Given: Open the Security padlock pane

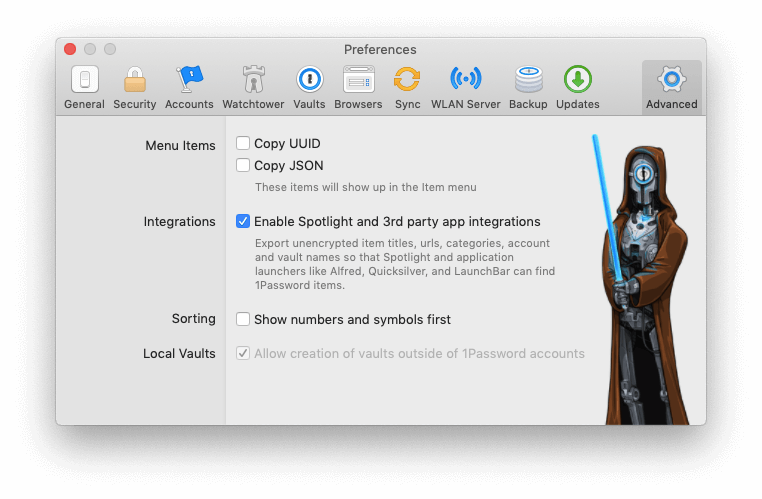Looking at the screenshot, I should [135, 88].
